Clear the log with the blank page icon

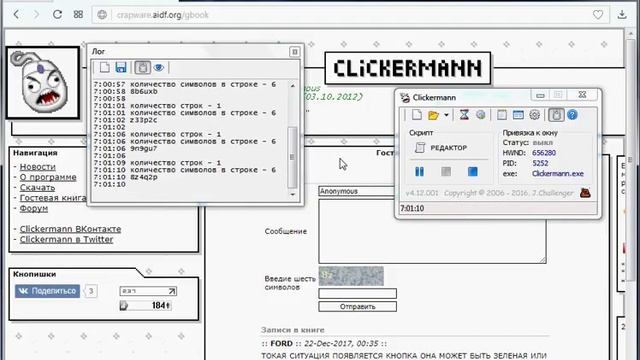104,67
